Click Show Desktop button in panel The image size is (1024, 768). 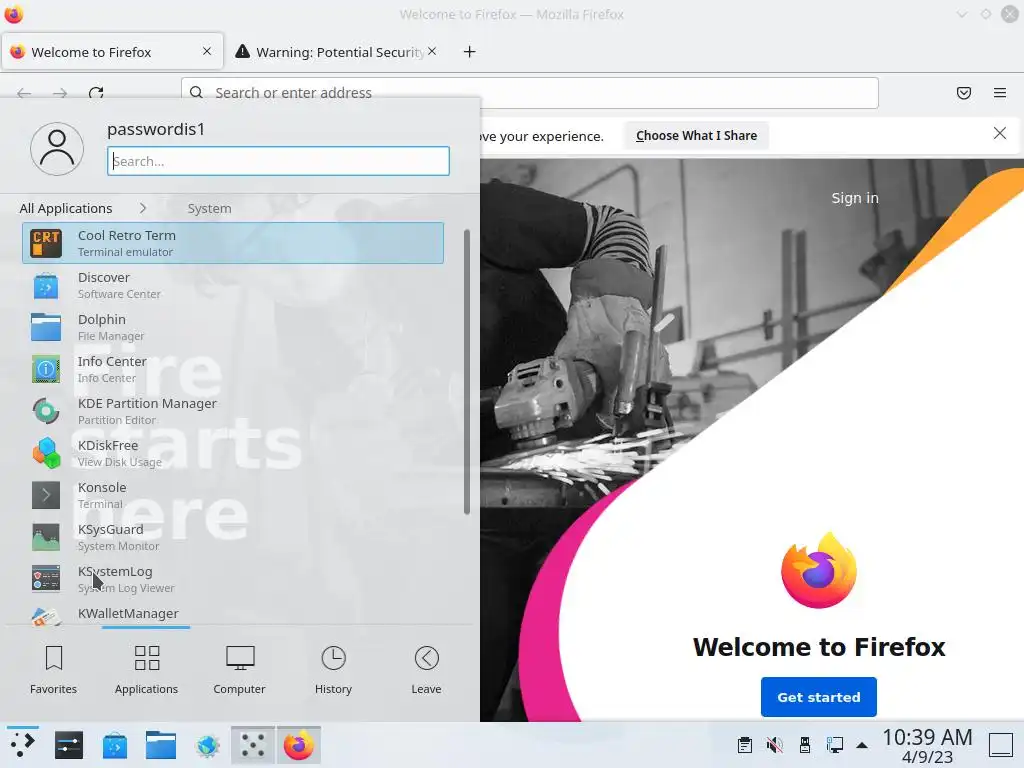[1000, 745]
